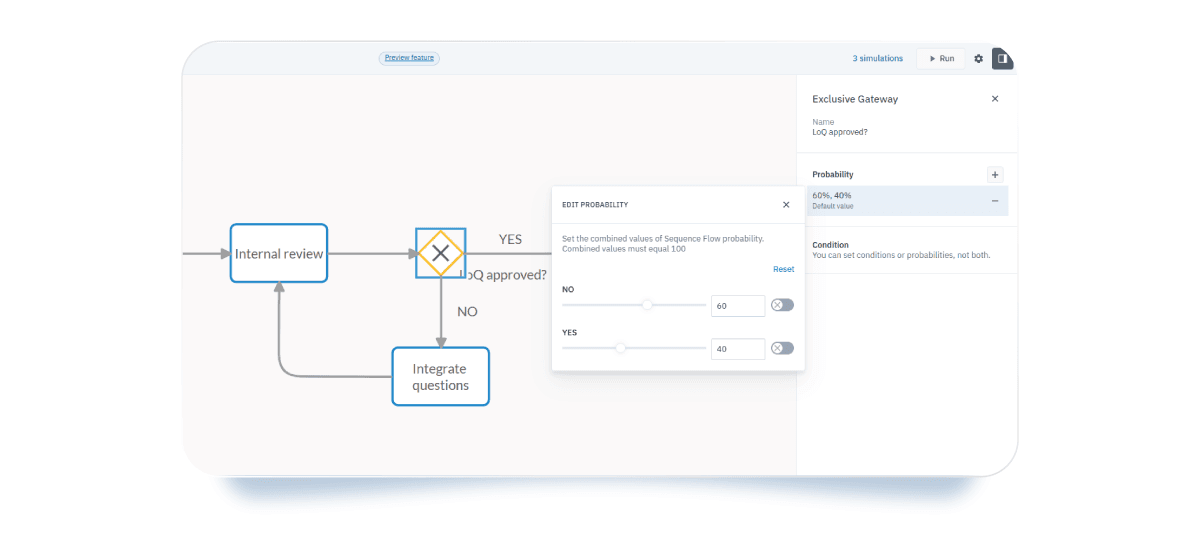Click the settings gear icon in top bar
The image size is (1200, 539).
coord(978,59)
